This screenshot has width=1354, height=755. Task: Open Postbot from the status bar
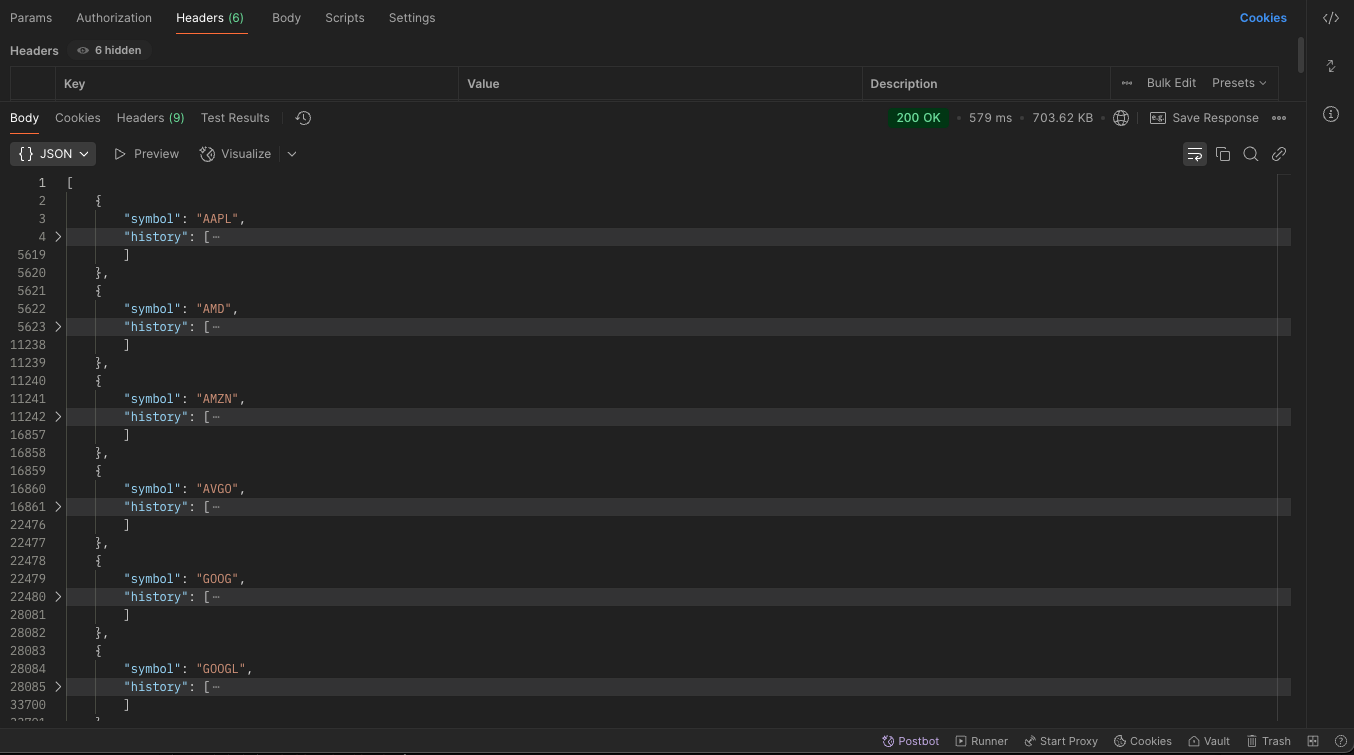910,741
